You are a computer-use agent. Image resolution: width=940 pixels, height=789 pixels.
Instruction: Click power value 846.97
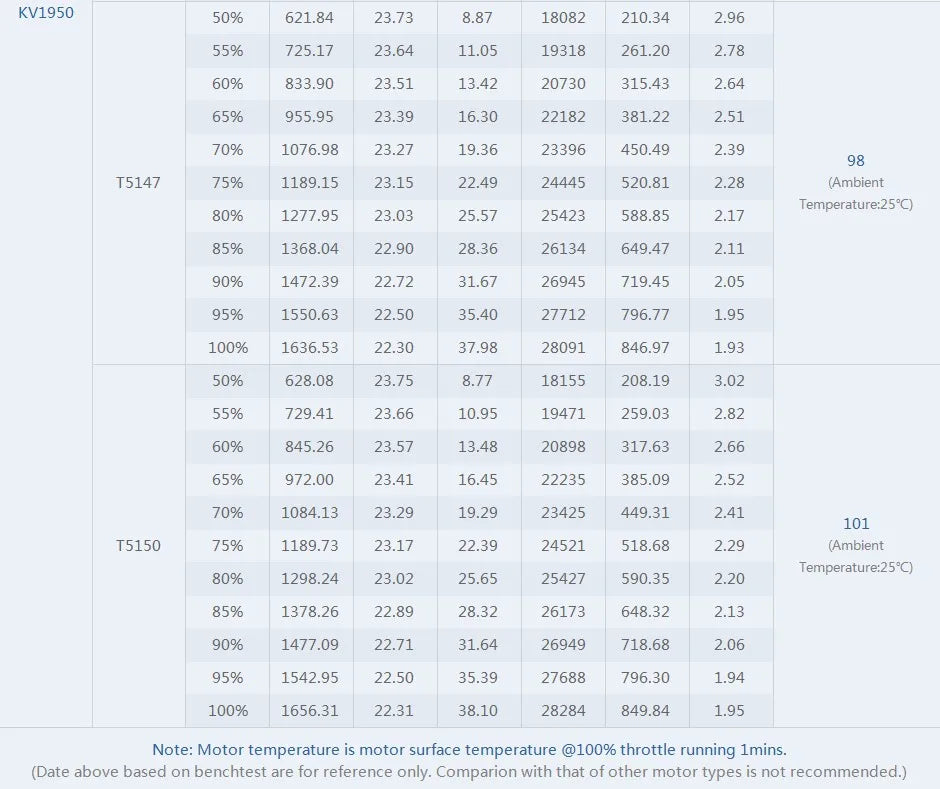645,348
